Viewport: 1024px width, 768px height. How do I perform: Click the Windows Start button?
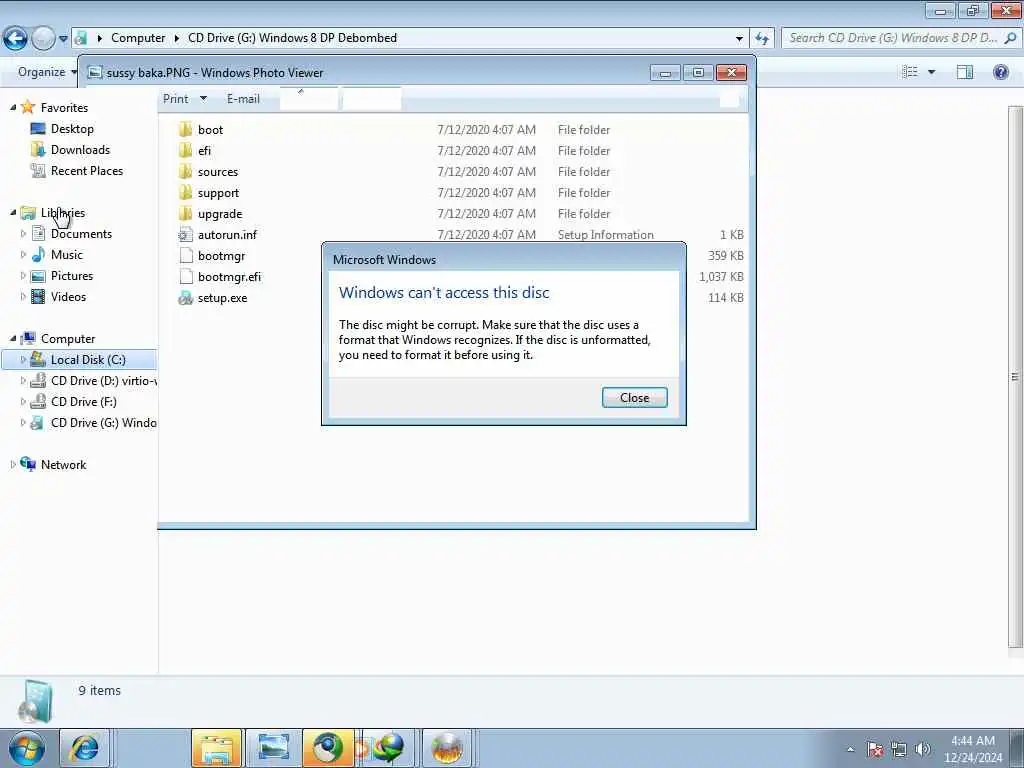coord(27,748)
